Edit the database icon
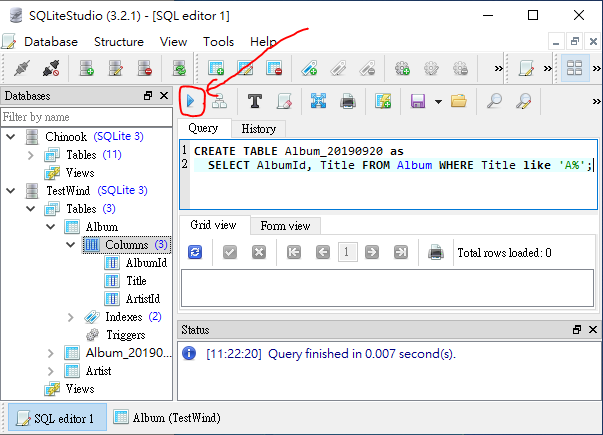603x435 pixels. coord(115,69)
